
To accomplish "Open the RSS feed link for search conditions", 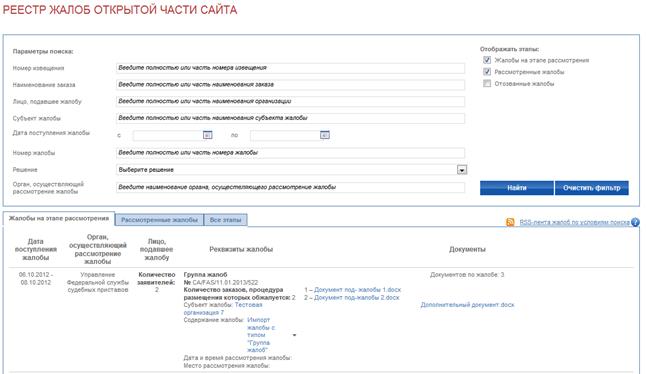I will (x=574, y=222).
